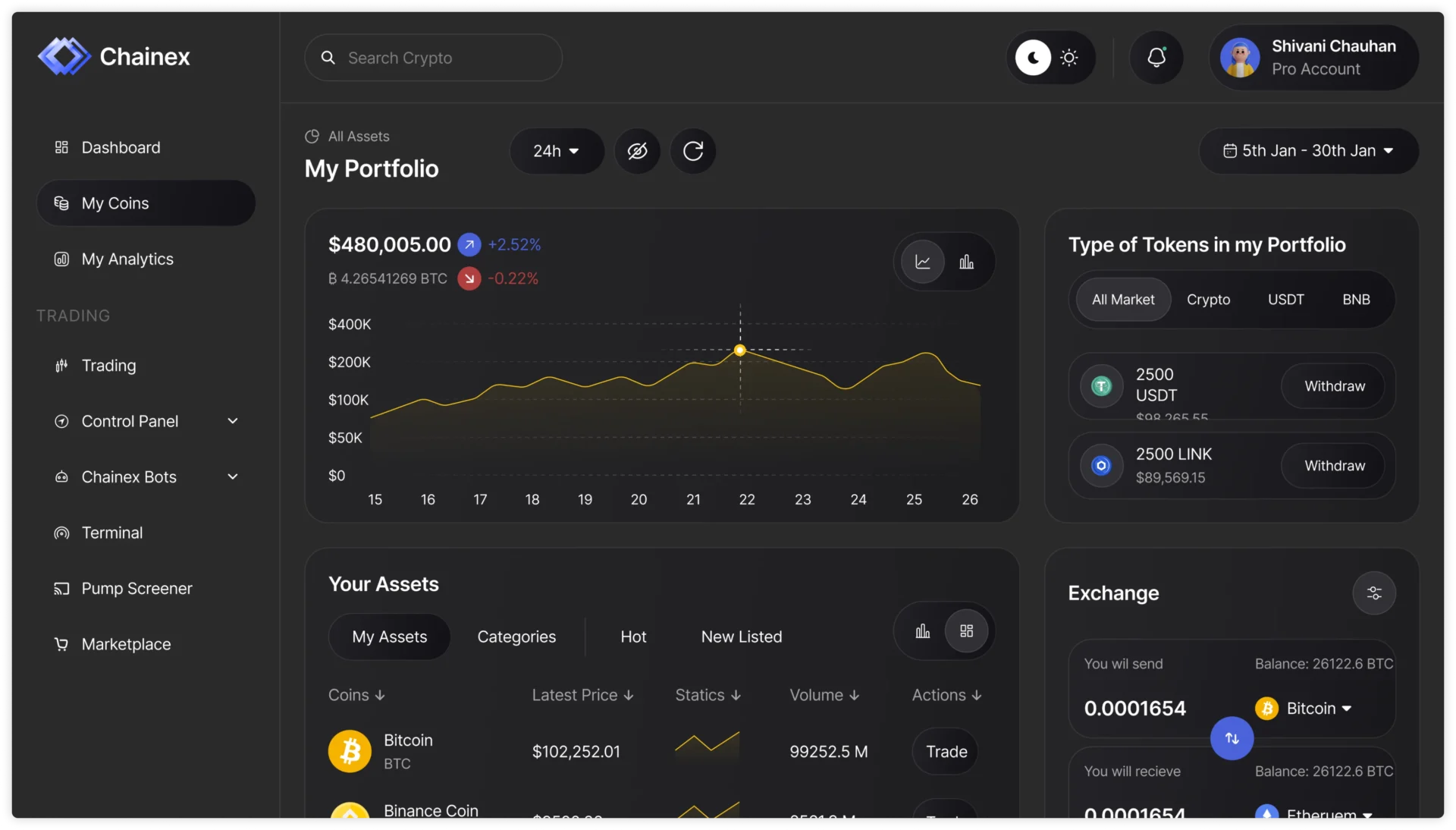Image resolution: width=1456 pixels, height=830 pixels.
Task: Click the swap-direction arrows in Exchange panel
Action: click(x=1231, y=738)
